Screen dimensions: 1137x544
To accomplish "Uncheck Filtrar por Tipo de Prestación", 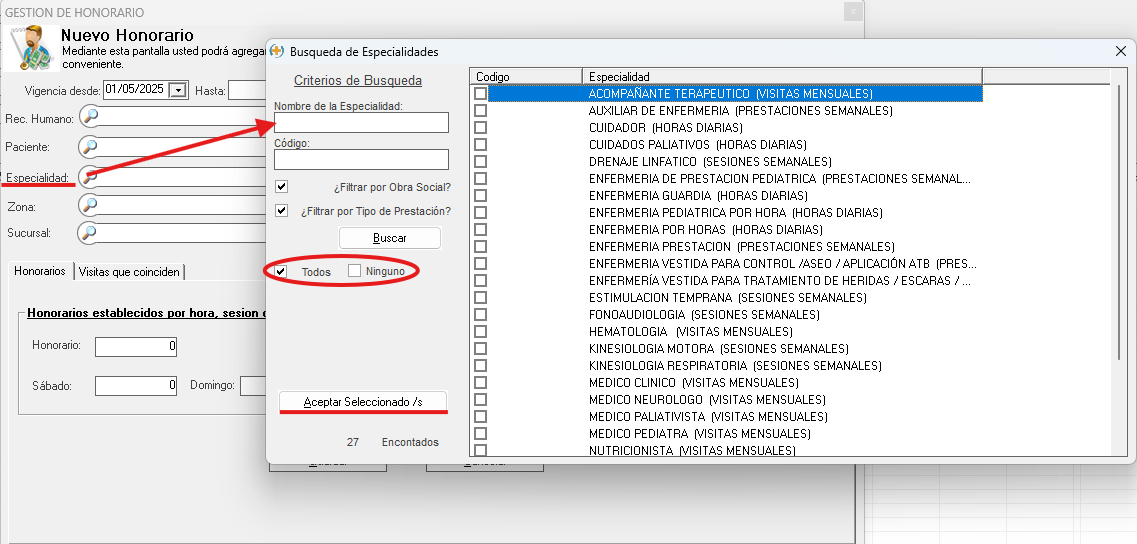I will (x=282, y=211).
